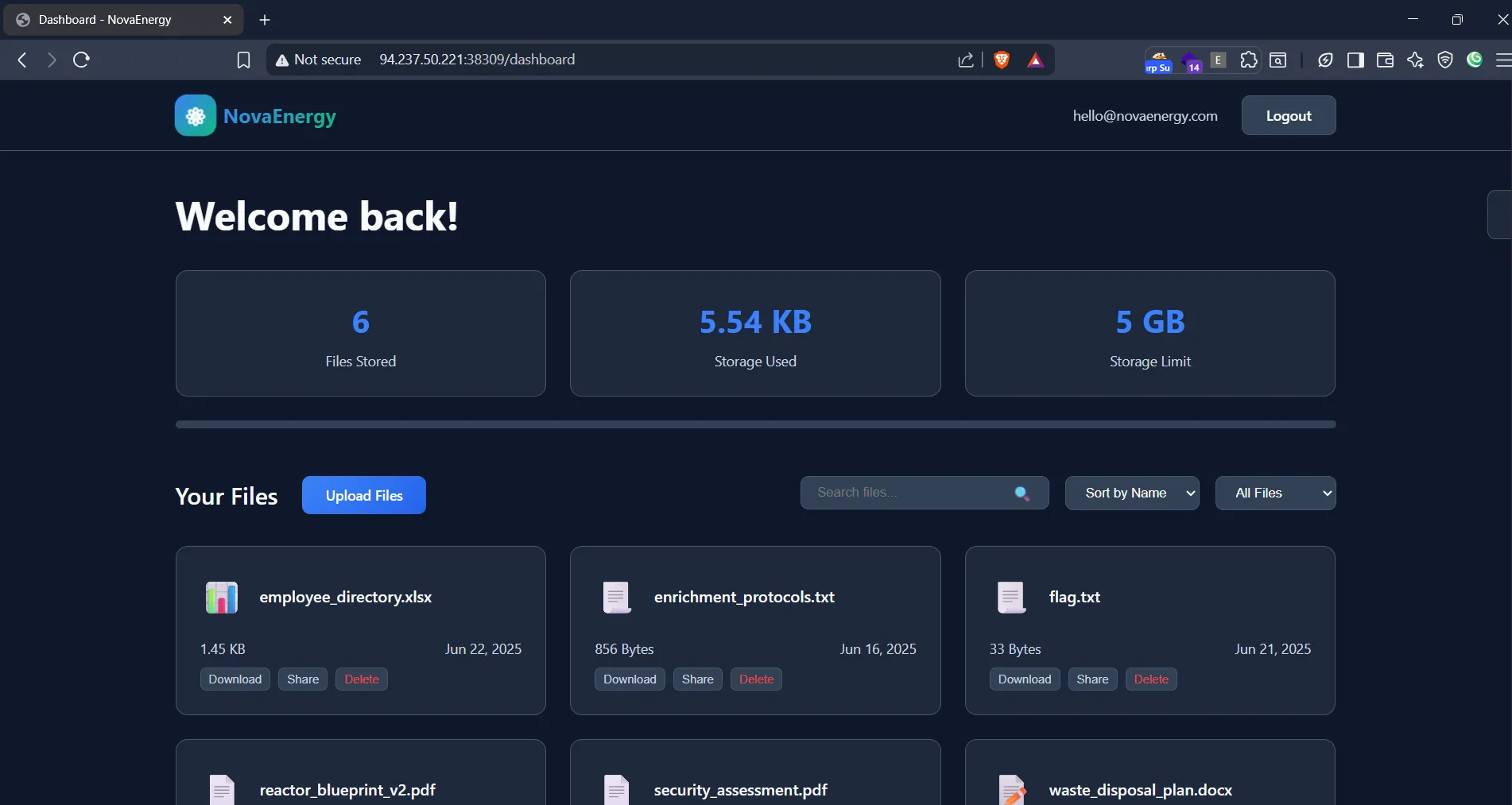Share employee_directory.xlsx
Viewport: 1512px width, 805px height.
click(303, 679)
